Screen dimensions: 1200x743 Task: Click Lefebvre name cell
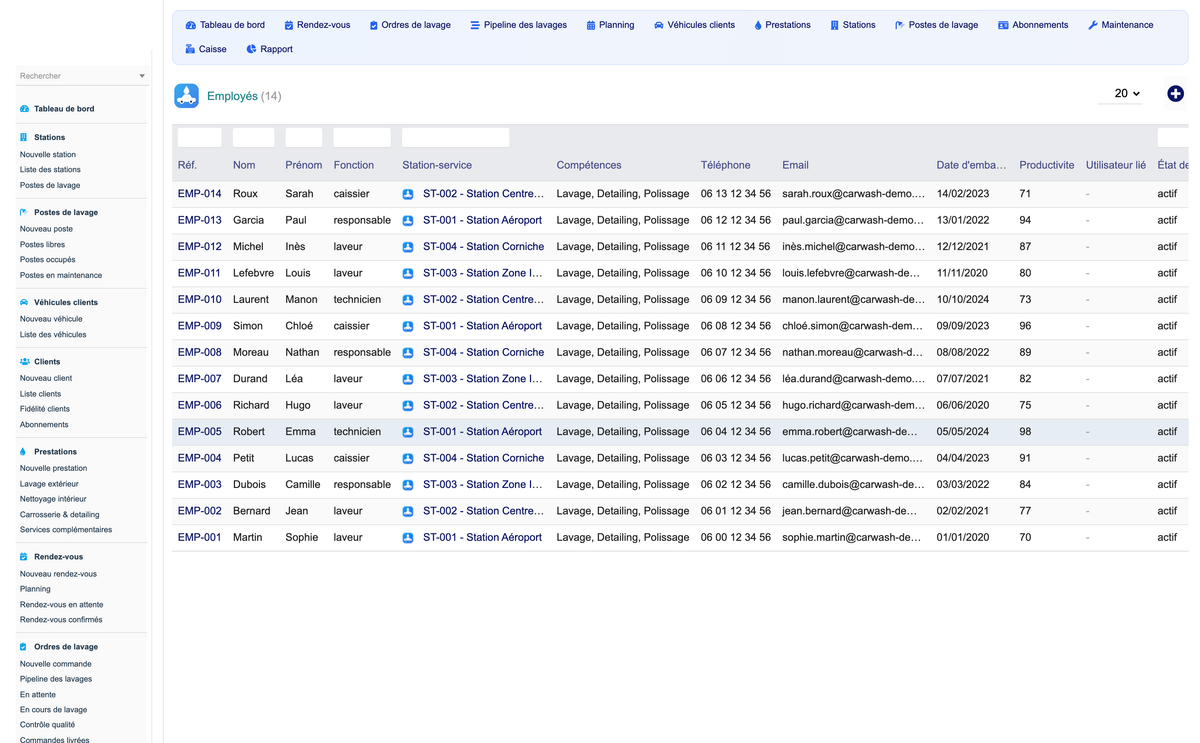[253, 273]
